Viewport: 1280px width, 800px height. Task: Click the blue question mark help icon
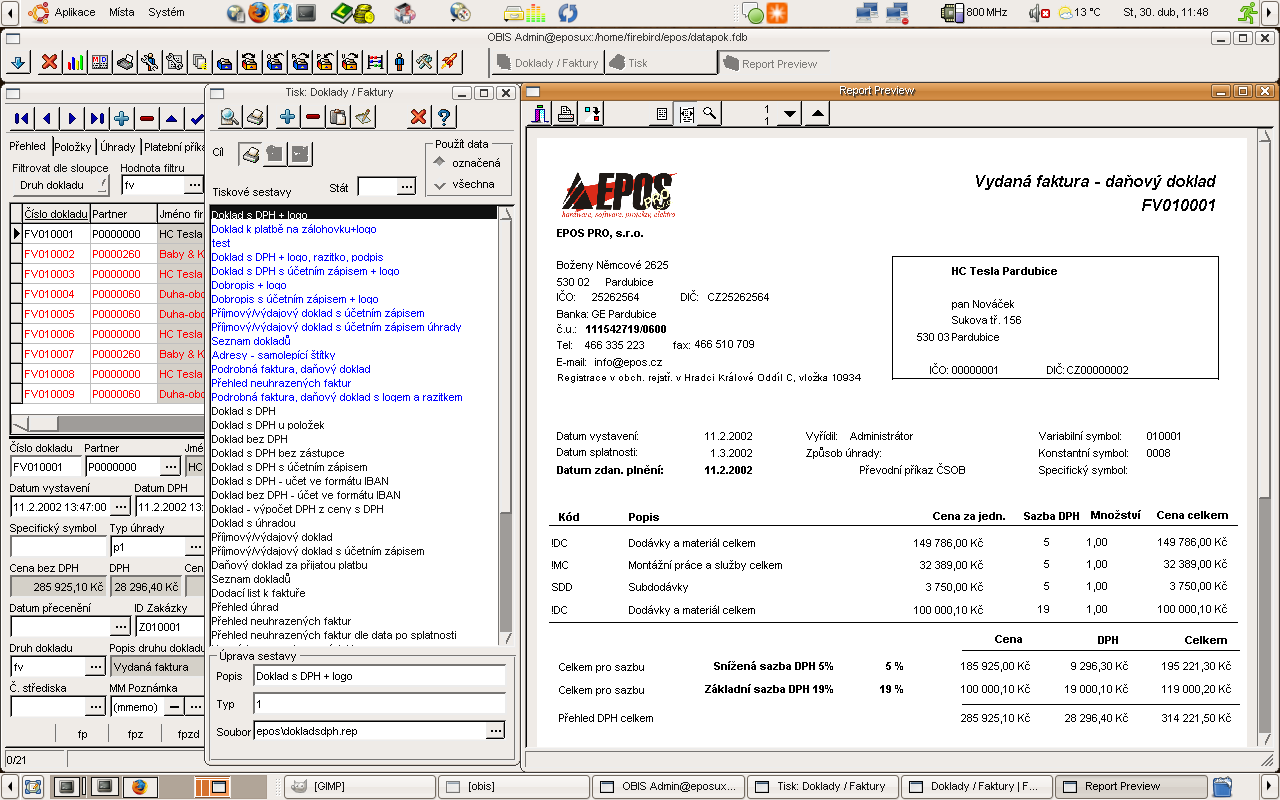click(x=444, y=117)
